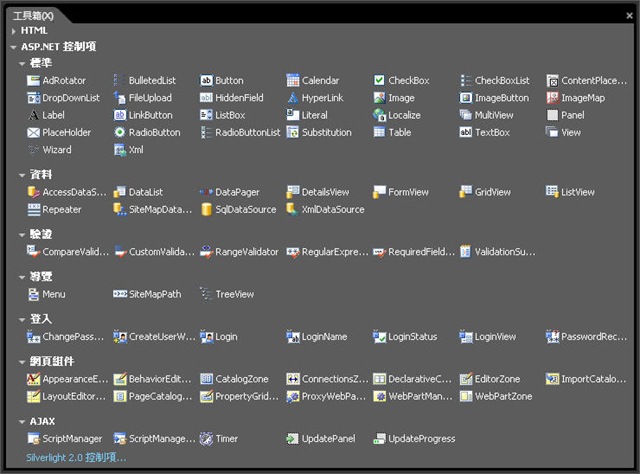The height and width of the screenshot is (474, 640).
Task: Select the UpdatePanel icon
Action: (x=293, y=439)
